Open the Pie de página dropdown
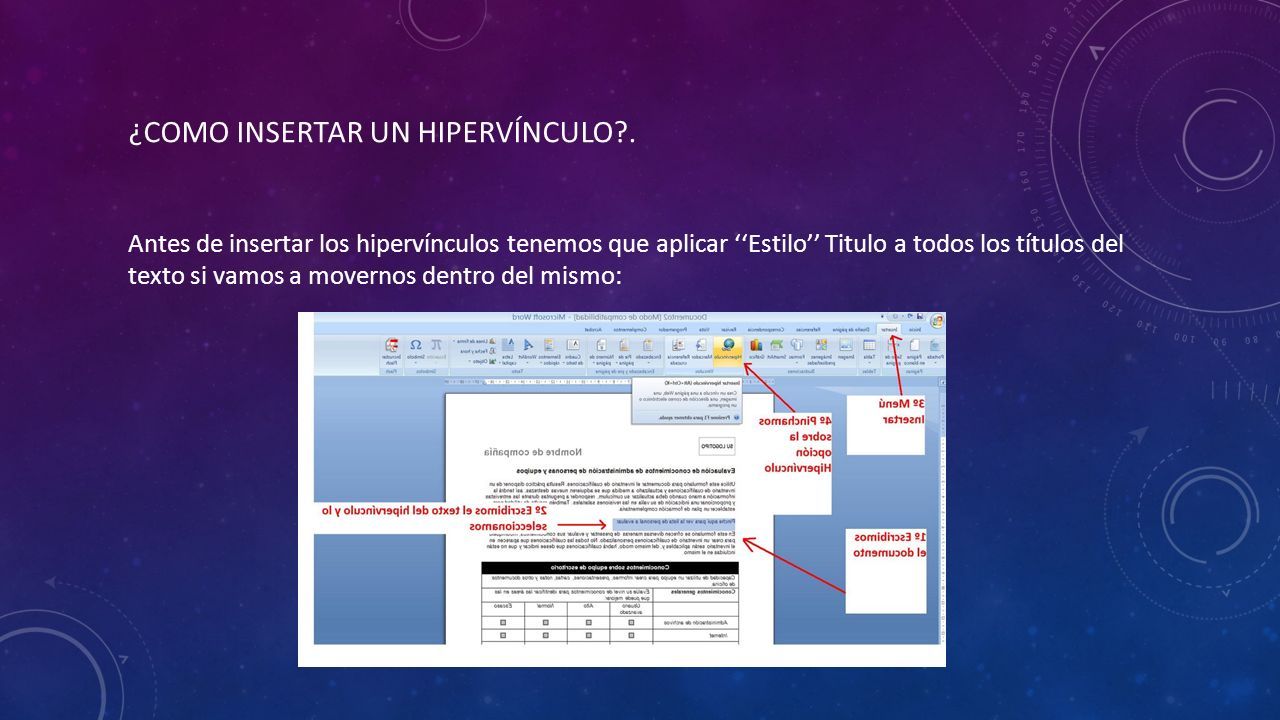The image size is (1280, 720). tap(625, 350)
